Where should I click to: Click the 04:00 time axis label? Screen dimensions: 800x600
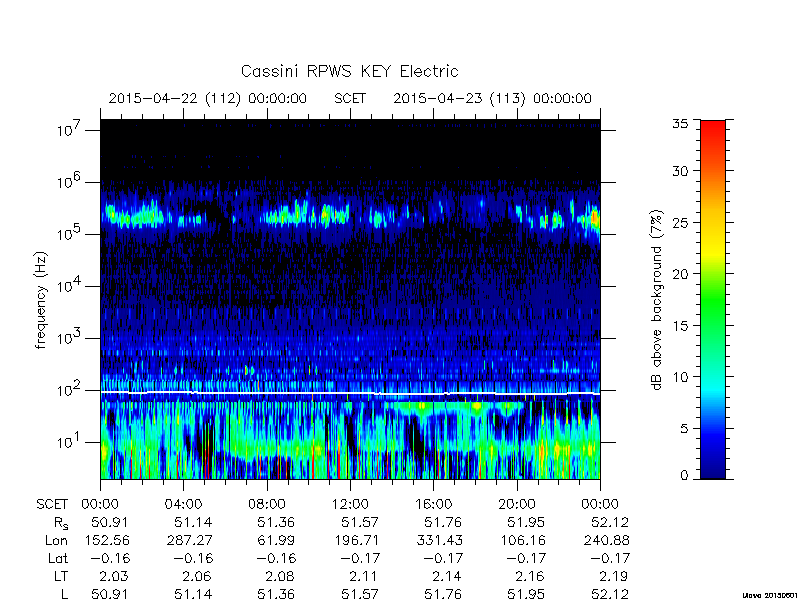pyautogui.click(x=183, y=504)
